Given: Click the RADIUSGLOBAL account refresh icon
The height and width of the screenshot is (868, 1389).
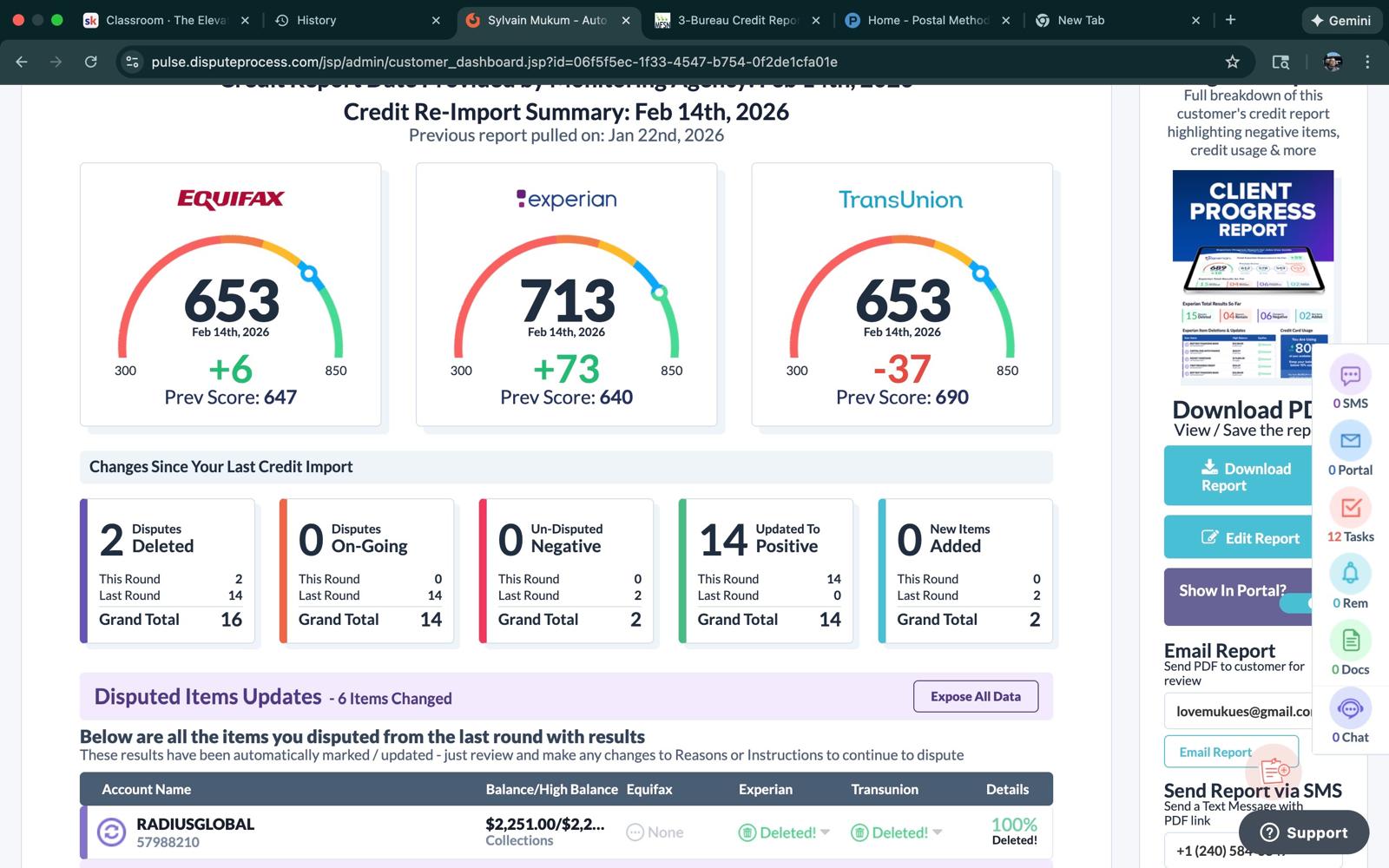Looking at the screenshot, I should [x=111, y=832].
